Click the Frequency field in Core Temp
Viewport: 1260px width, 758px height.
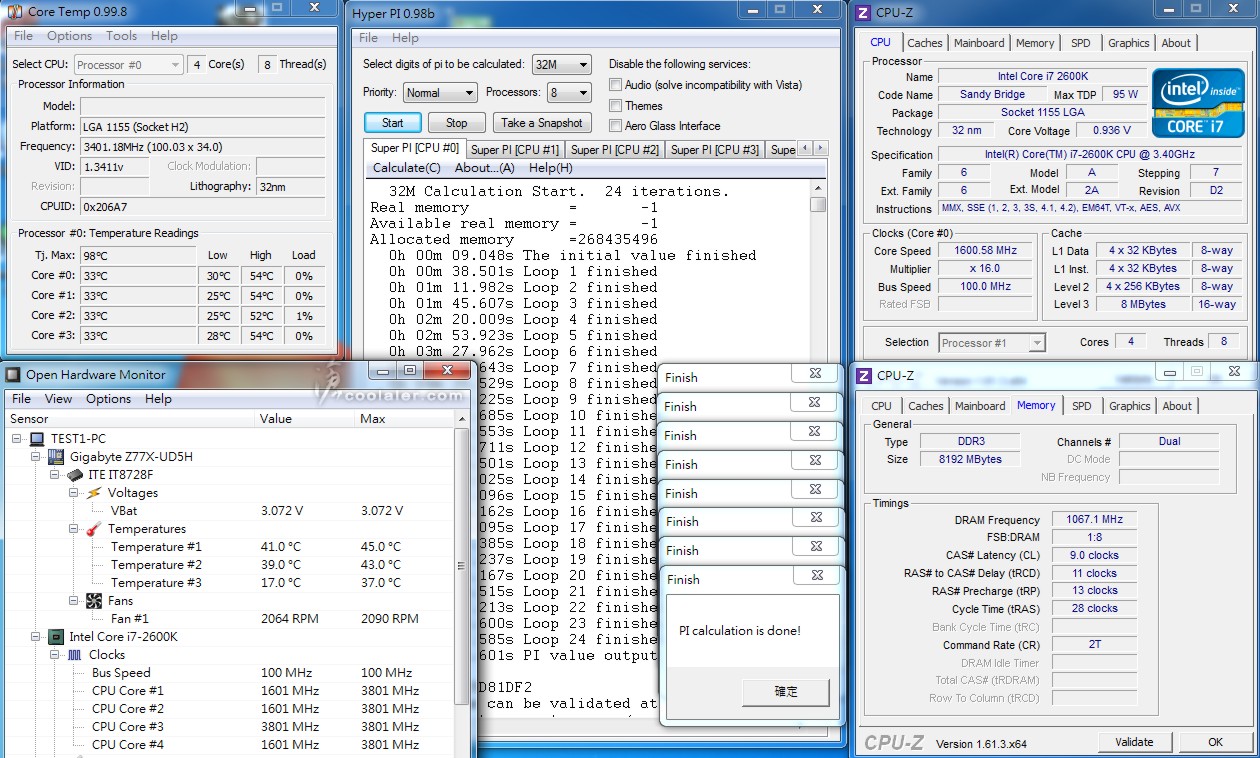(202, 146)
